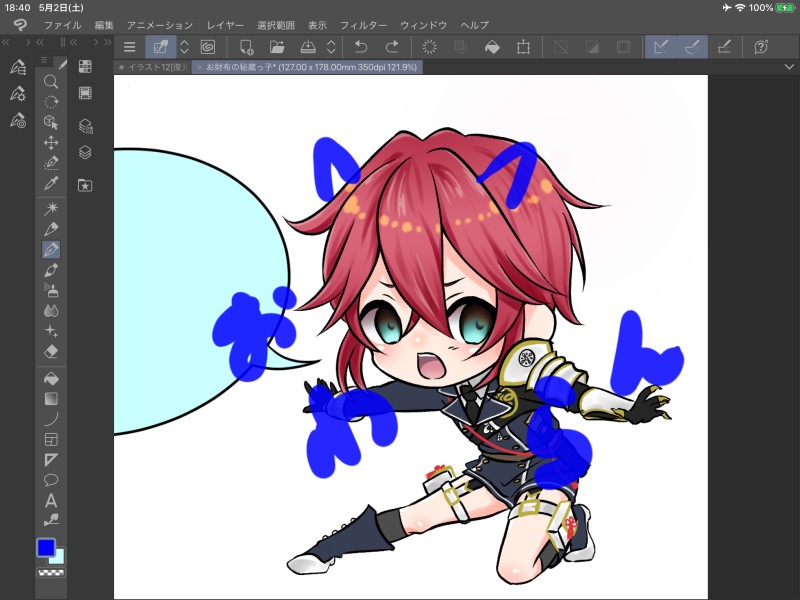Open the canvas tab list chevron

point(789,67)
